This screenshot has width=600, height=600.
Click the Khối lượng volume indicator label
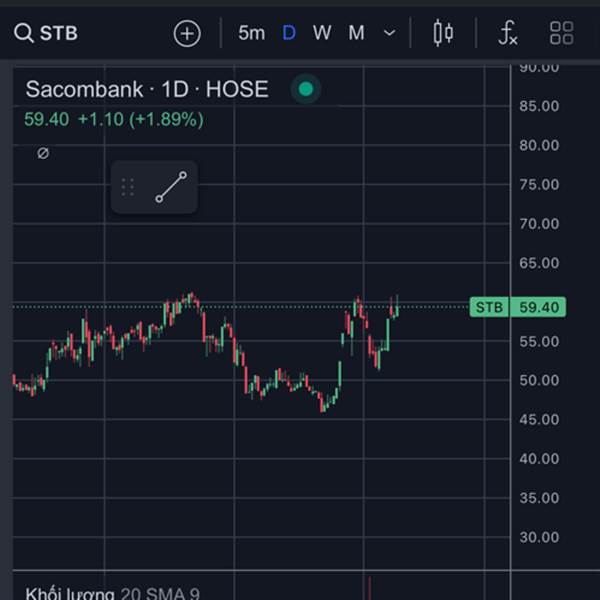click(70, 593)
